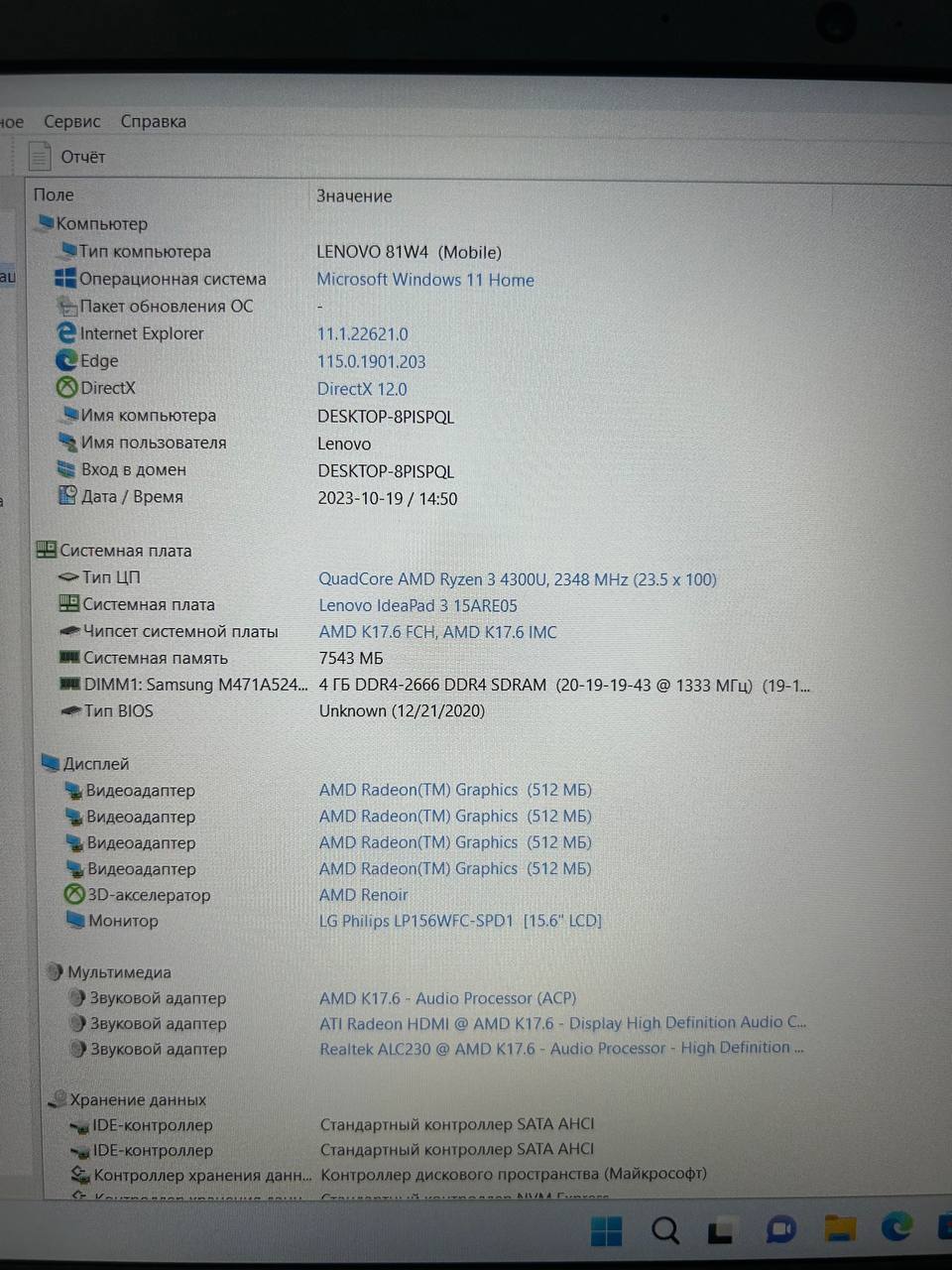Select the Контроллер дискового пространства (Майкрософт) value
This screenshot has width=952, height=1270.
click(514, 1173)
